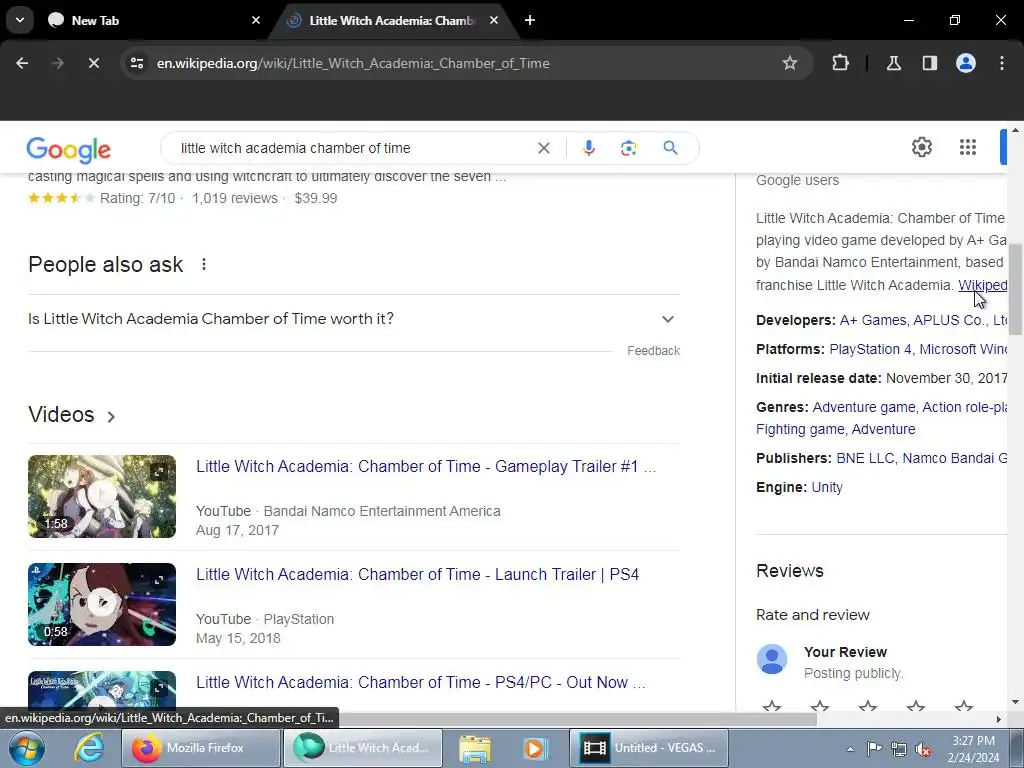The image size is (1024, 768).
Task: Go to Google home via logo
Action: click(69, 150)
